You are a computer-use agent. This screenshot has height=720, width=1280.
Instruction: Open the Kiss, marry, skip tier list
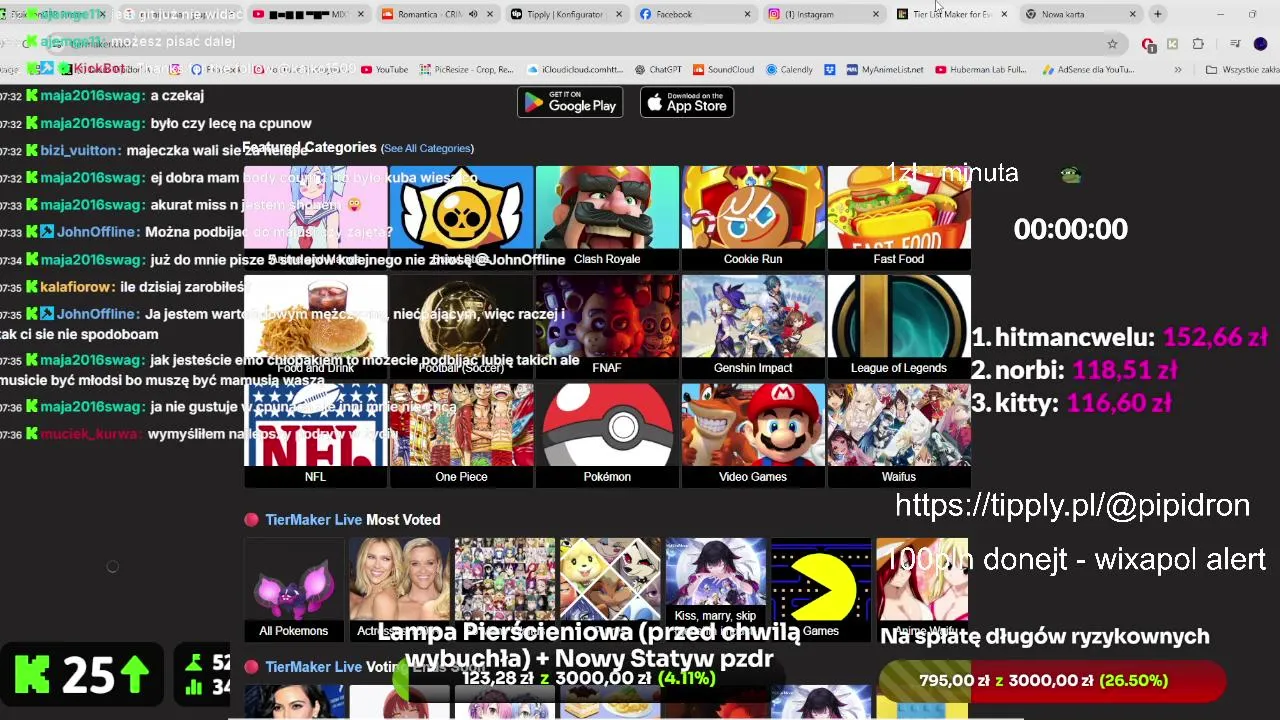click(x=715, y=589)
